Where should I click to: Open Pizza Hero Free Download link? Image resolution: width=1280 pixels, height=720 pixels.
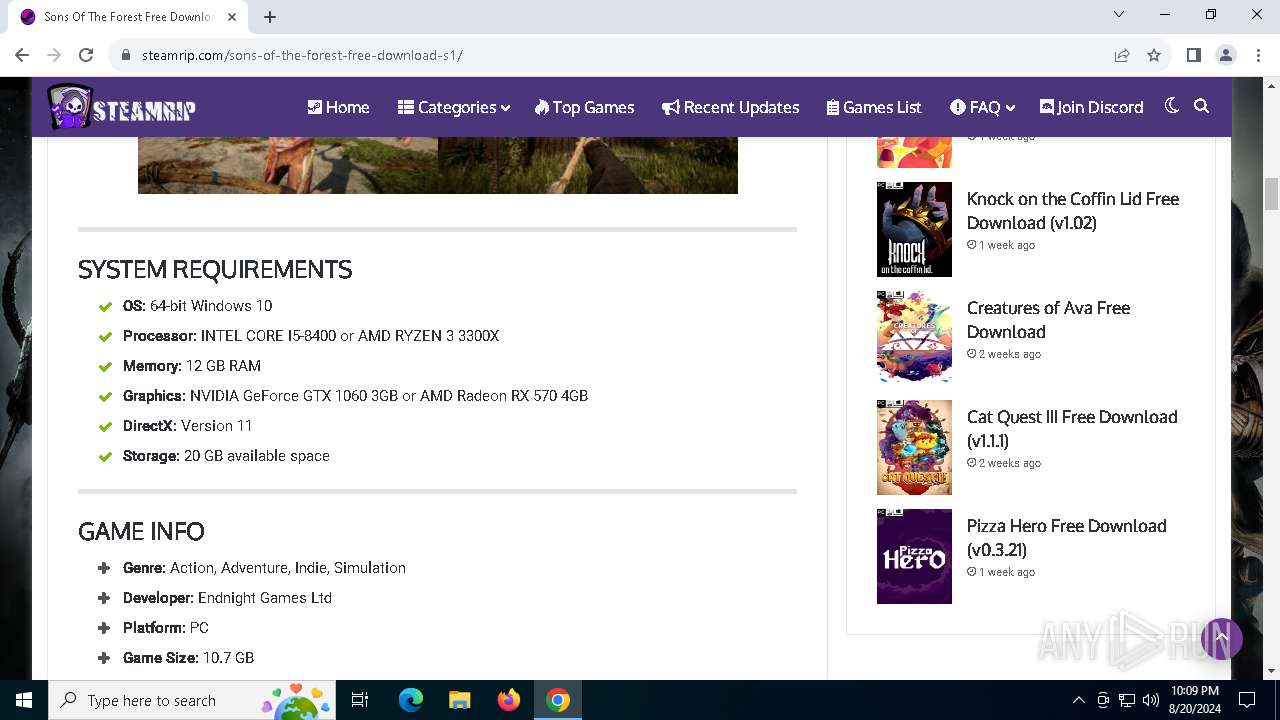(x=1066, y=537)
